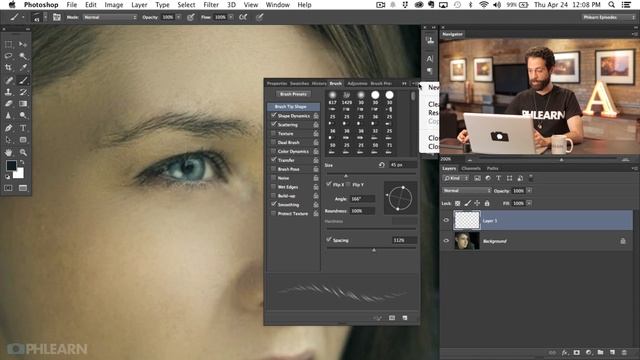Open the Layer menu
Viewport: 640px width, 360px height.
(x=139, y=5)
